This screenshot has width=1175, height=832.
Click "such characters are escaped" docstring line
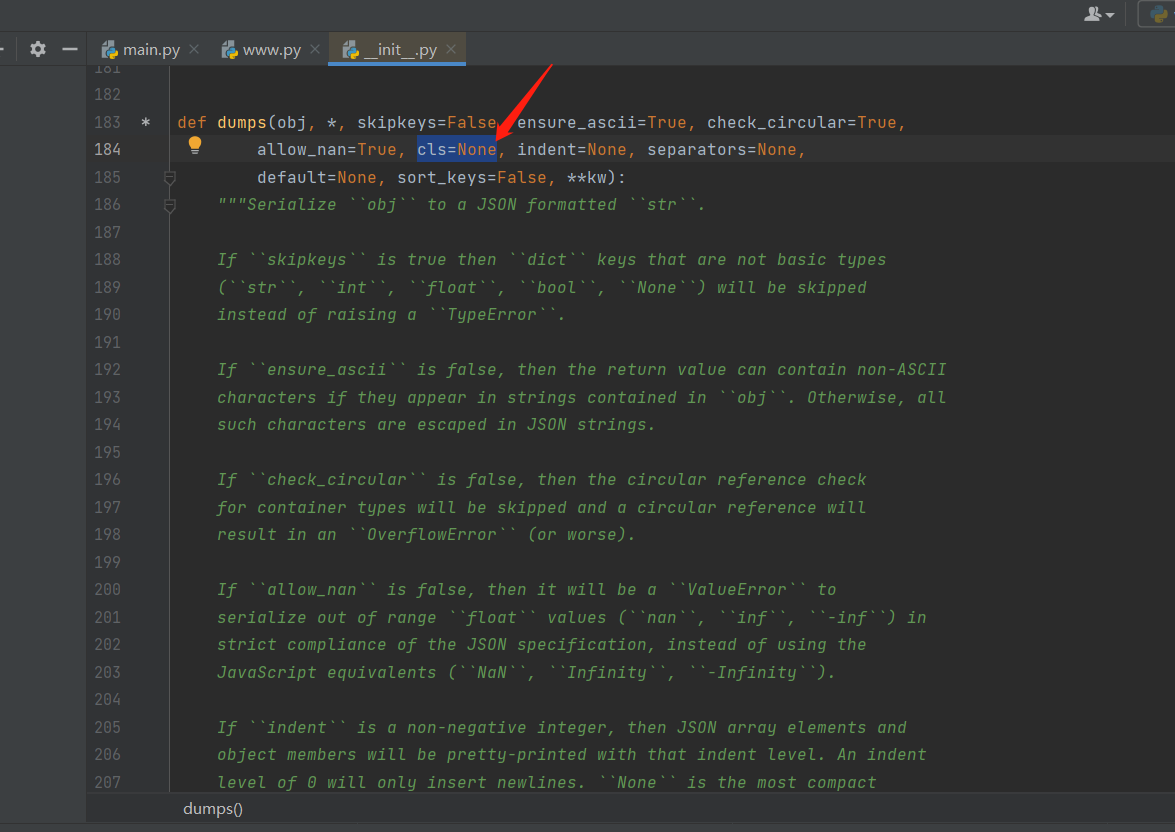coord(436,425)
